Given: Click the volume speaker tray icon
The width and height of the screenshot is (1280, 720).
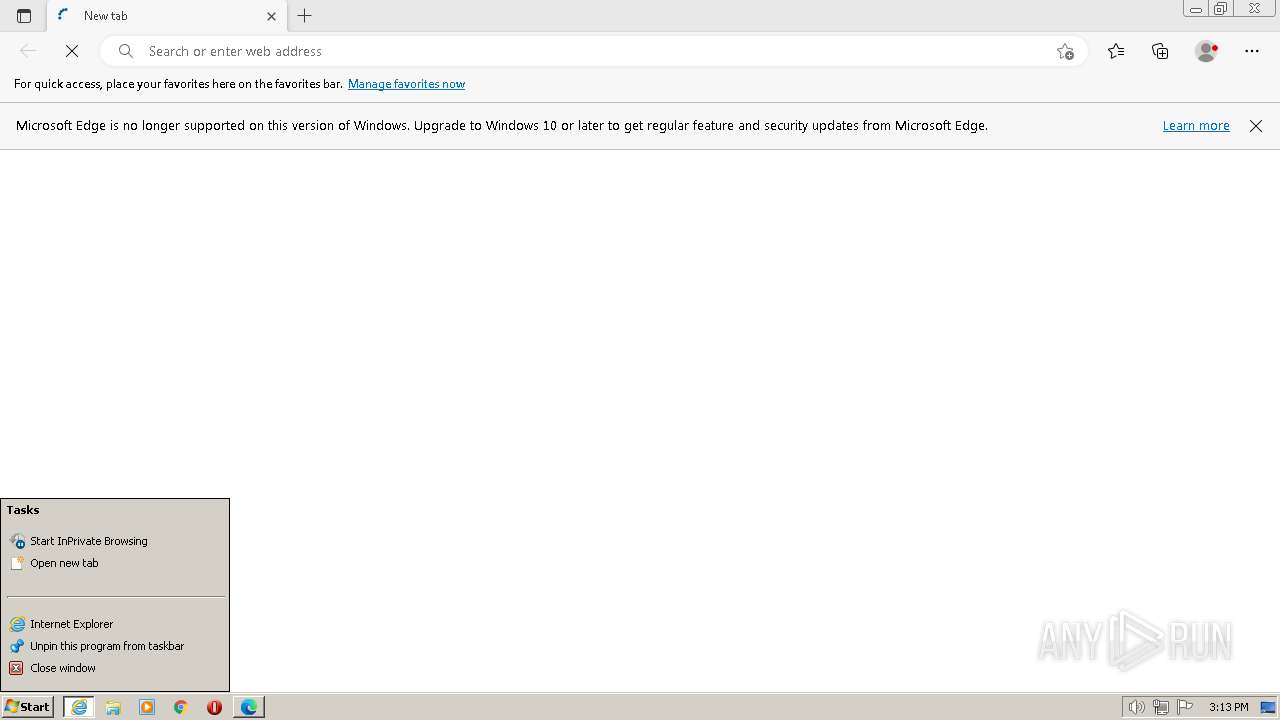Looking at the screenshot, I should coord(1136,707).
